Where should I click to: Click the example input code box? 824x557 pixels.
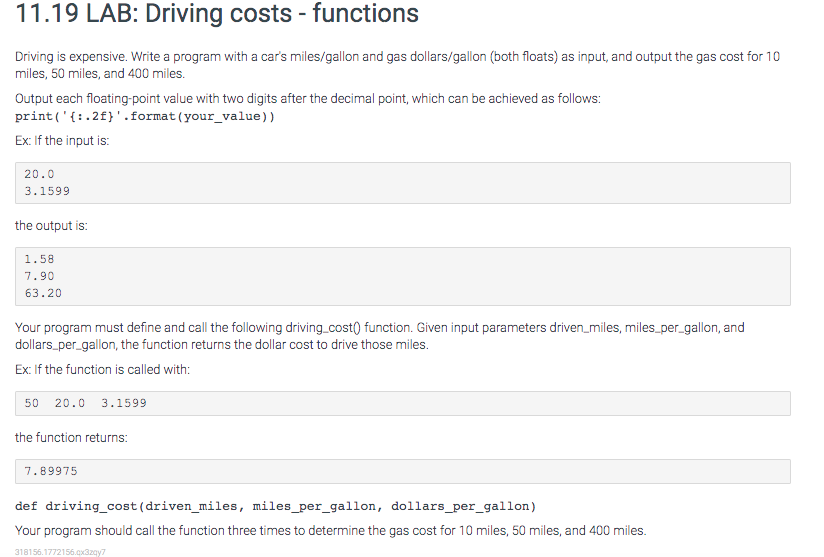(x=403, y=183)
